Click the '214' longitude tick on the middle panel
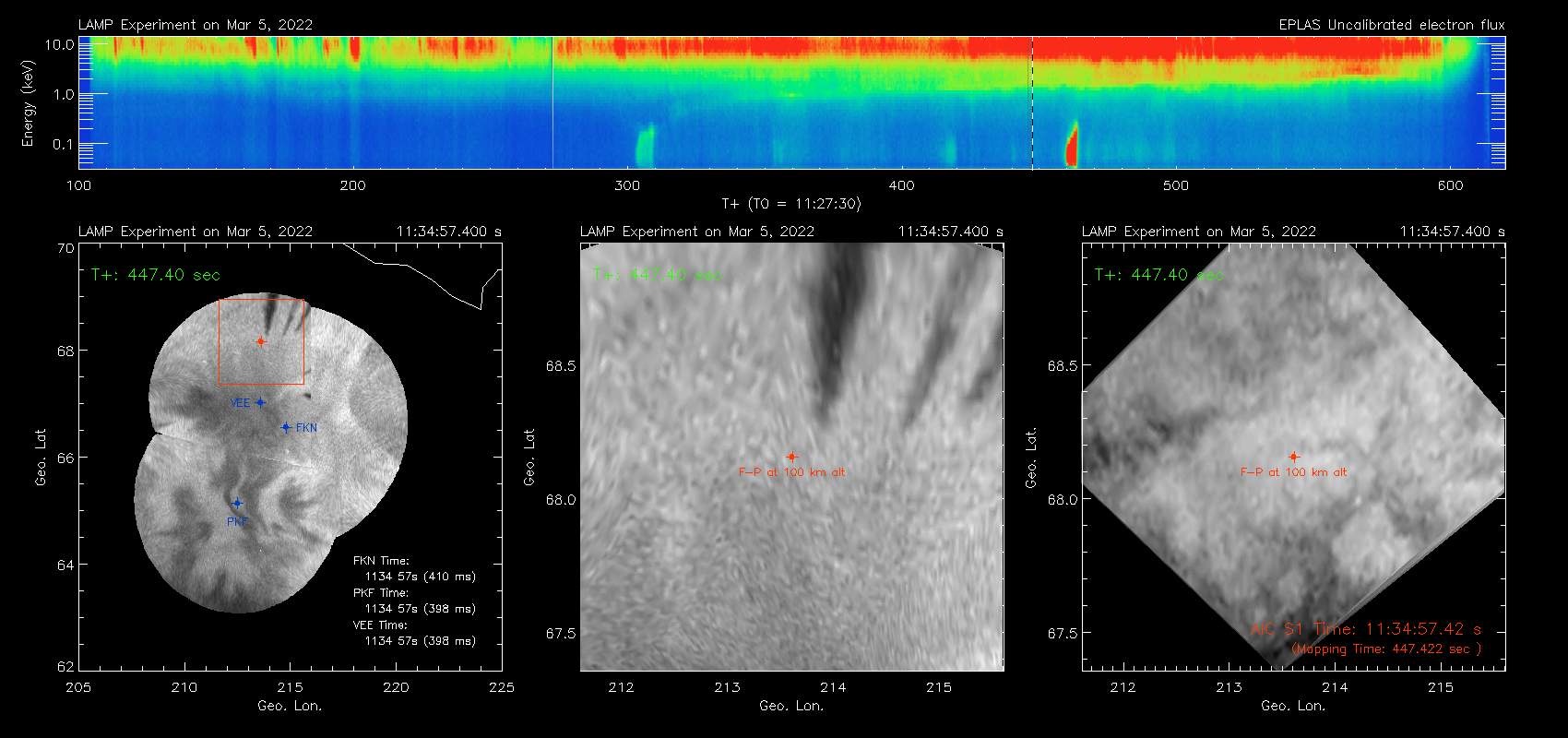1568x738 pixels. (833, 687)
